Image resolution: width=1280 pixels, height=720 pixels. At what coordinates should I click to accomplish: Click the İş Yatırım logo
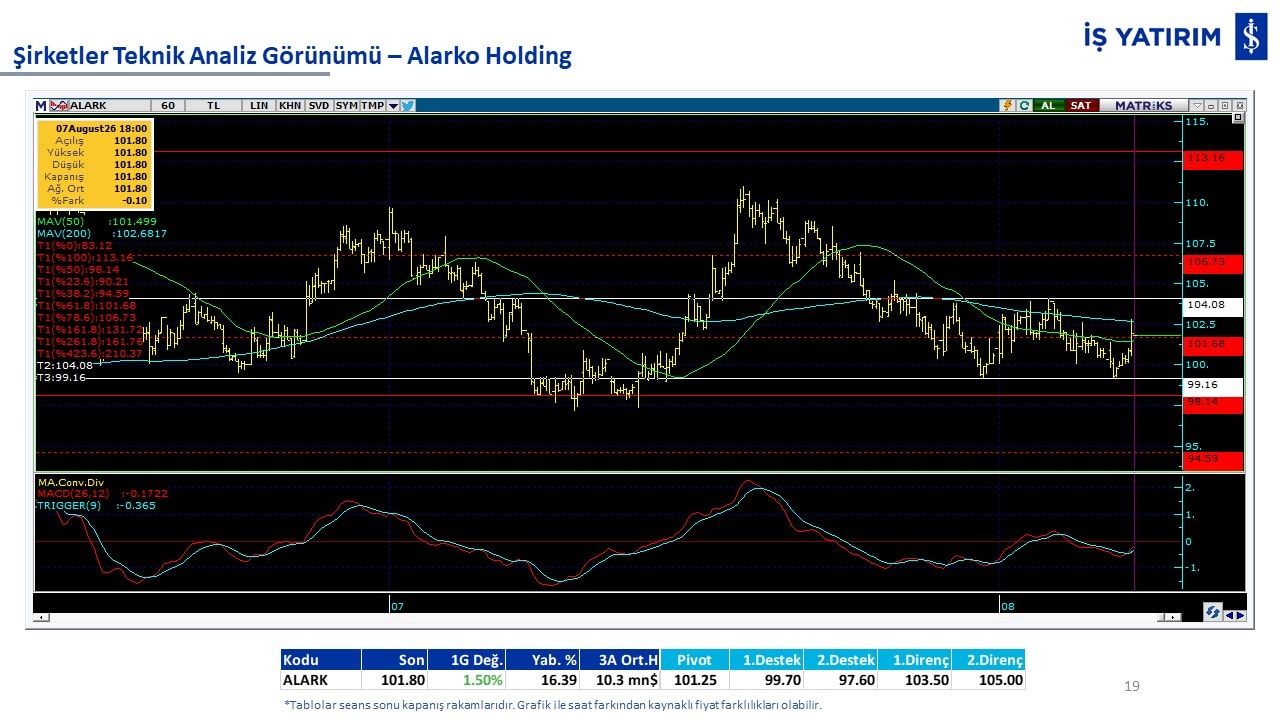tap(1177, 38)
